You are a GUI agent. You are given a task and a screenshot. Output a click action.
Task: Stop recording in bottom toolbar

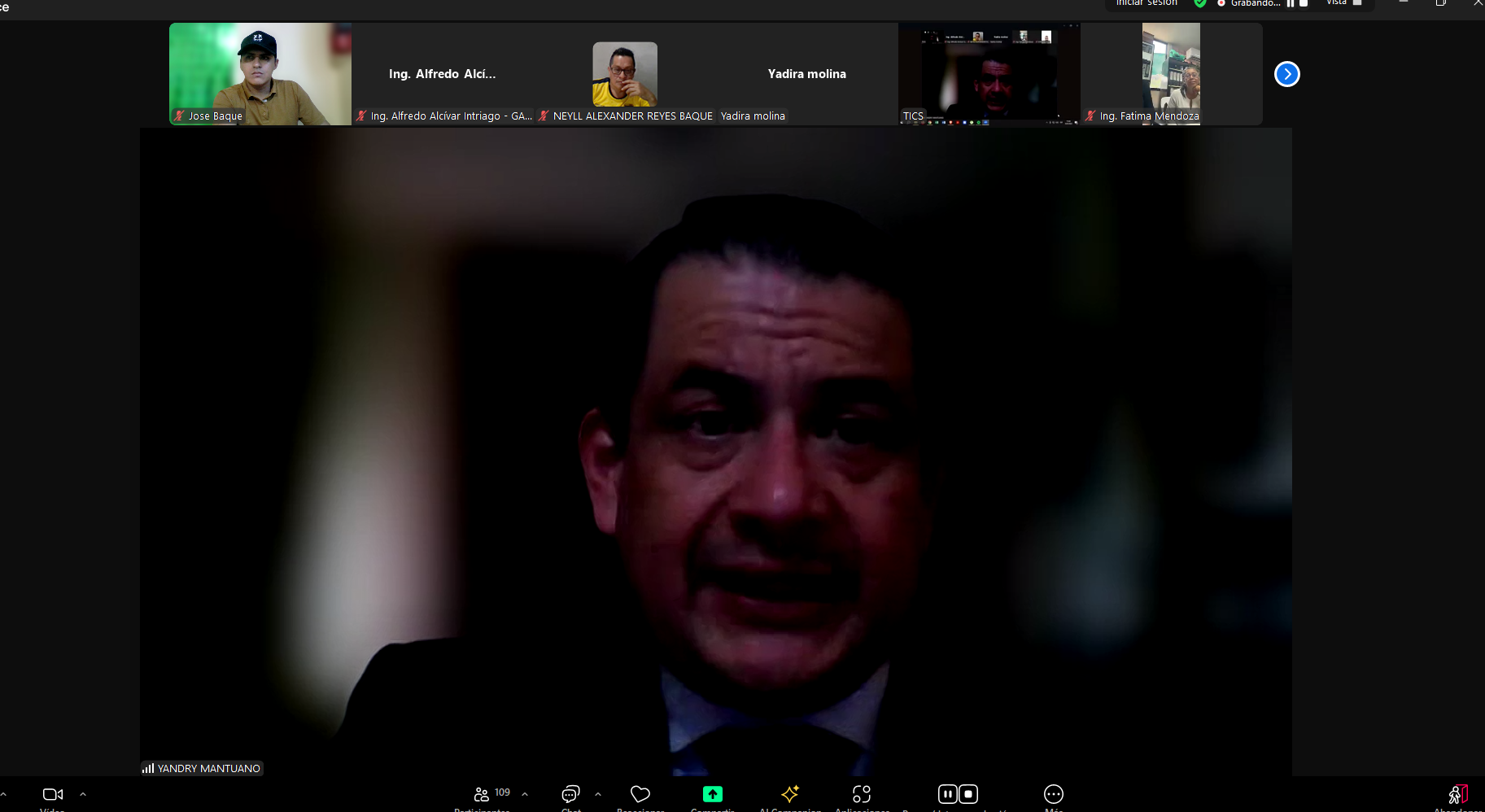968,794
